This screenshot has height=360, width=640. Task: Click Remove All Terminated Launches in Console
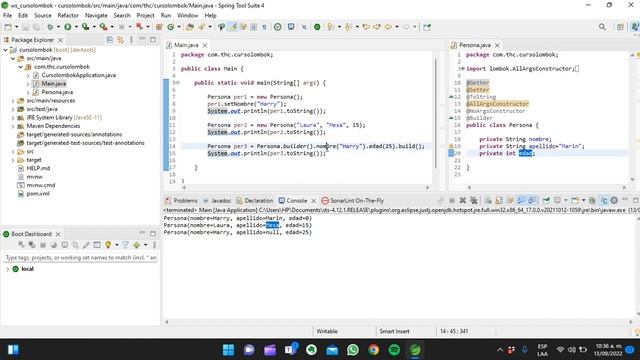point(473,200)
